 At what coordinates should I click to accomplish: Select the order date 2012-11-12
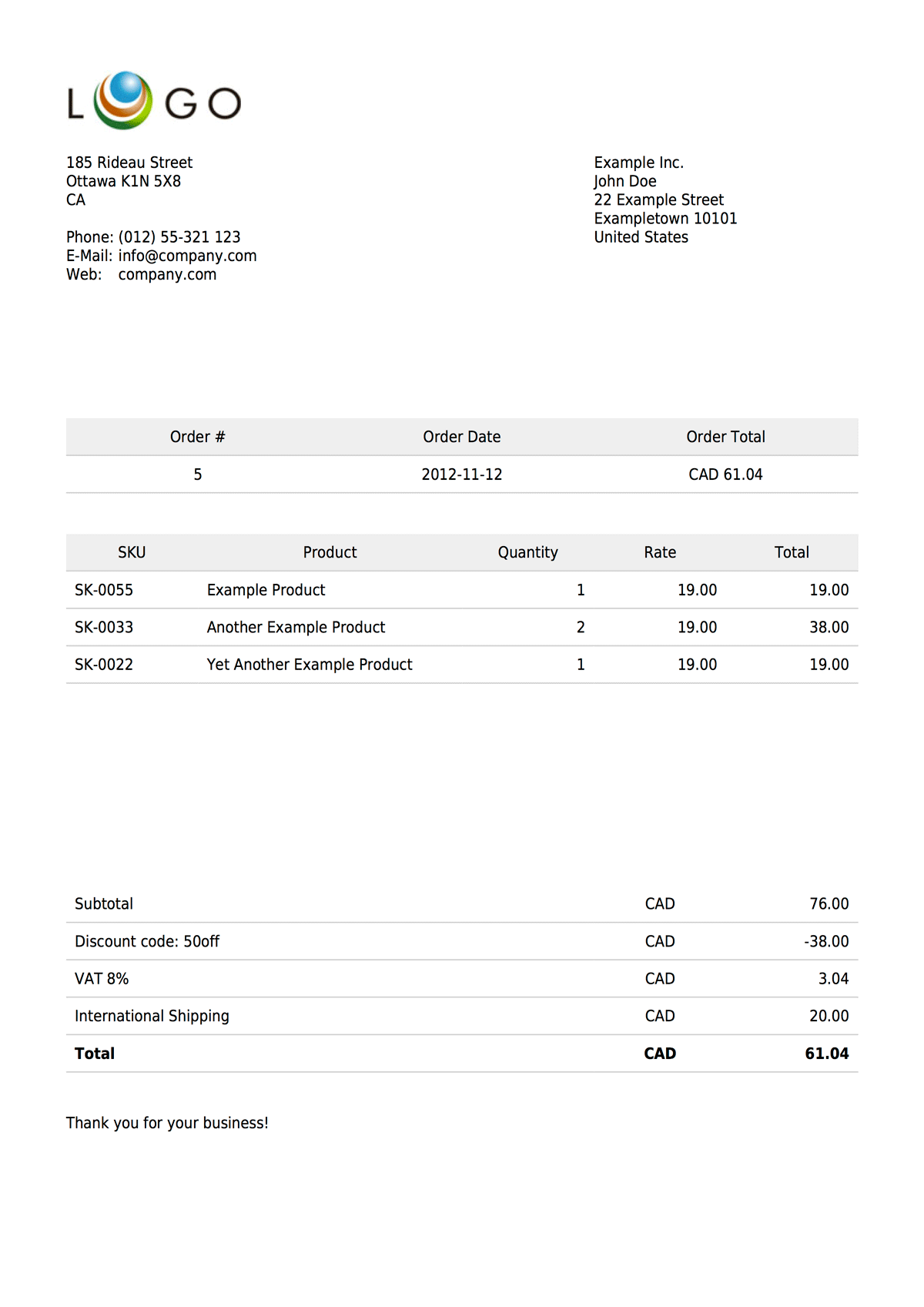point(462,474)
